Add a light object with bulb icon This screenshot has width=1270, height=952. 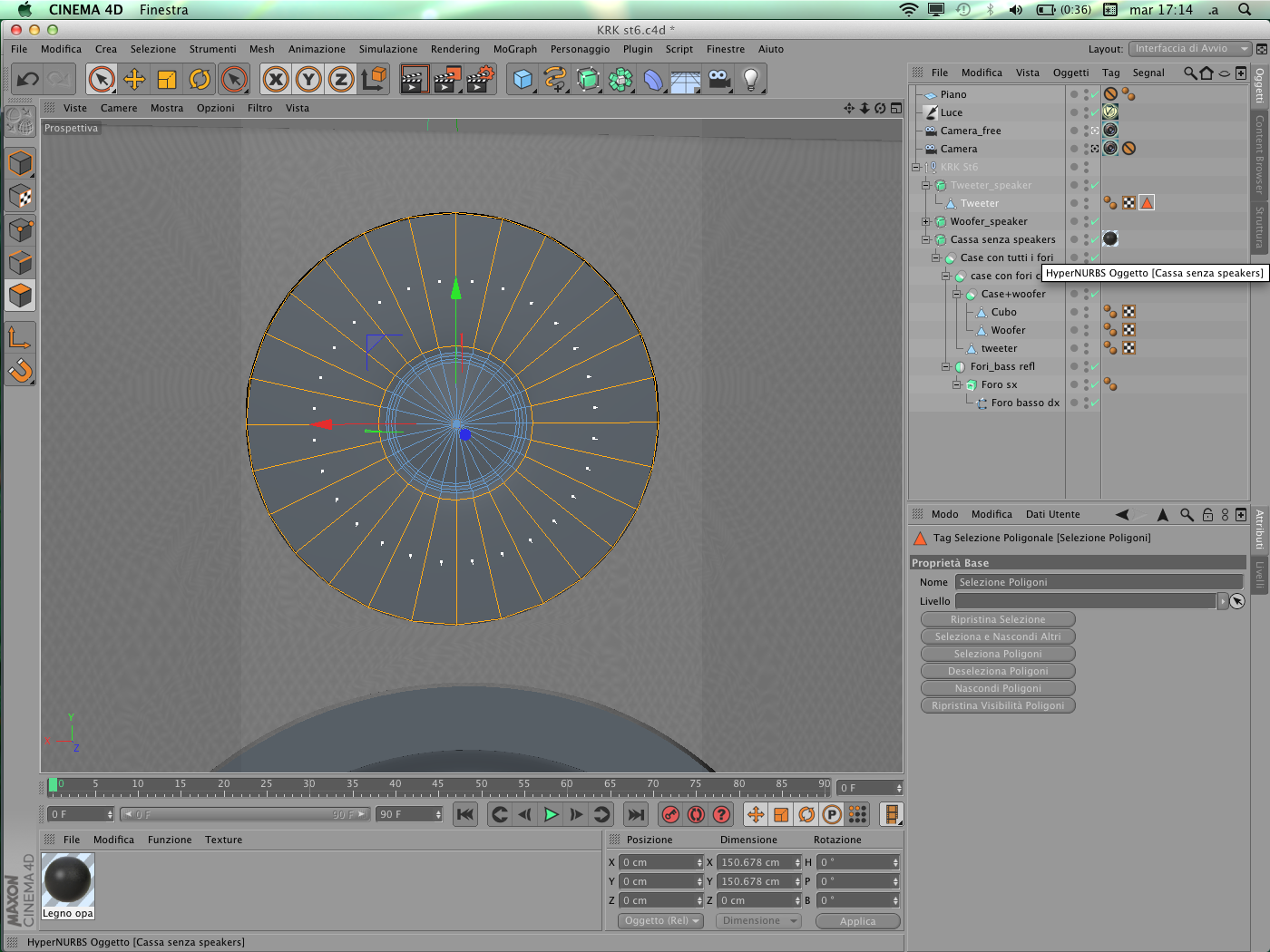750,80
